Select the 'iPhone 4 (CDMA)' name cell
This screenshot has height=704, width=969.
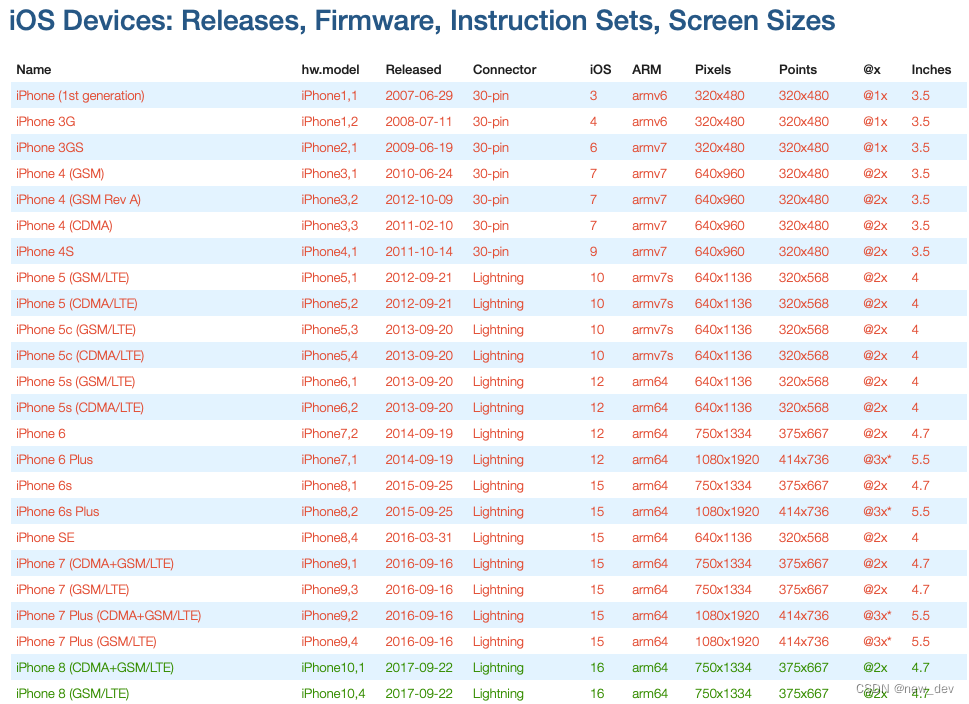[64, 226]
